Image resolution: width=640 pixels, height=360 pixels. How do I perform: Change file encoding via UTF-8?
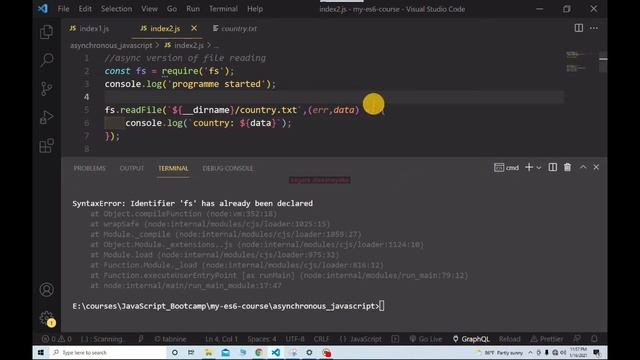[295, 339]
